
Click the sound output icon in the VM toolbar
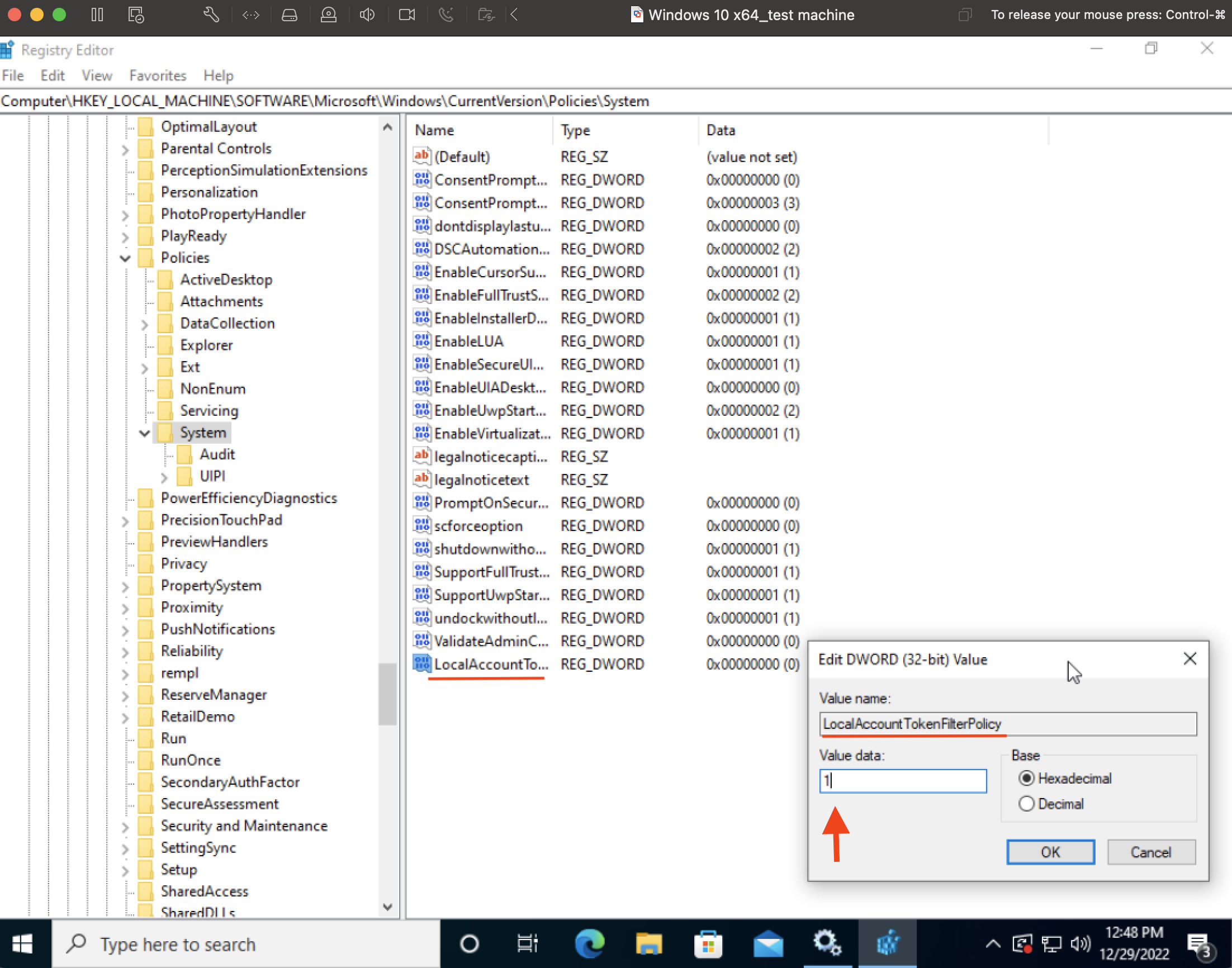pyautogui.click(x=367, y=15)
